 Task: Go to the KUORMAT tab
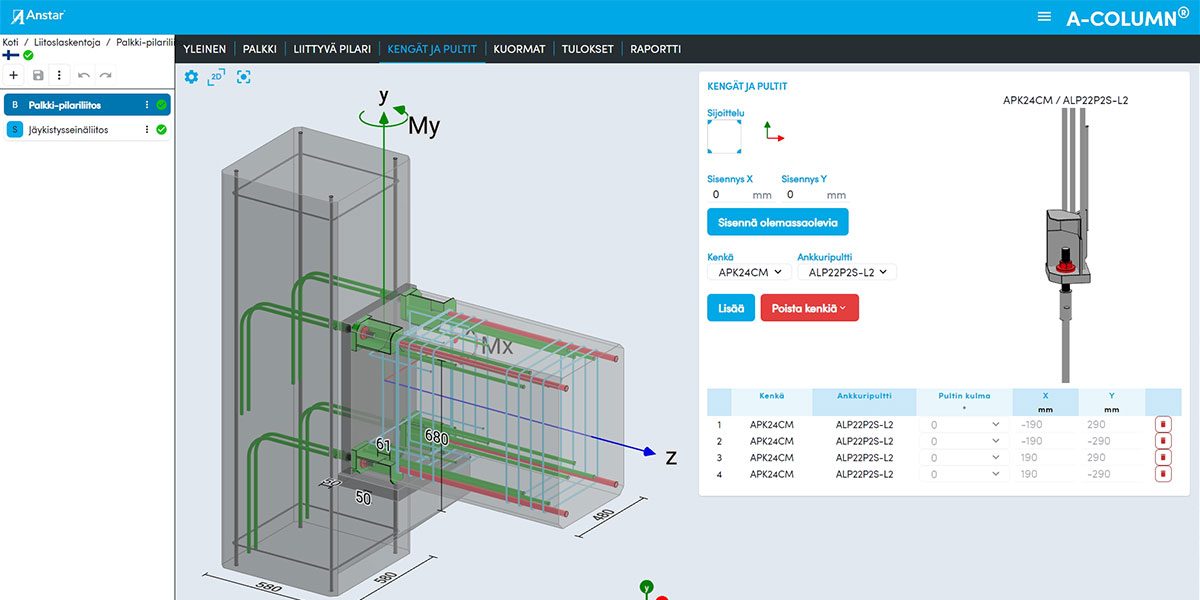coord(519,48)
